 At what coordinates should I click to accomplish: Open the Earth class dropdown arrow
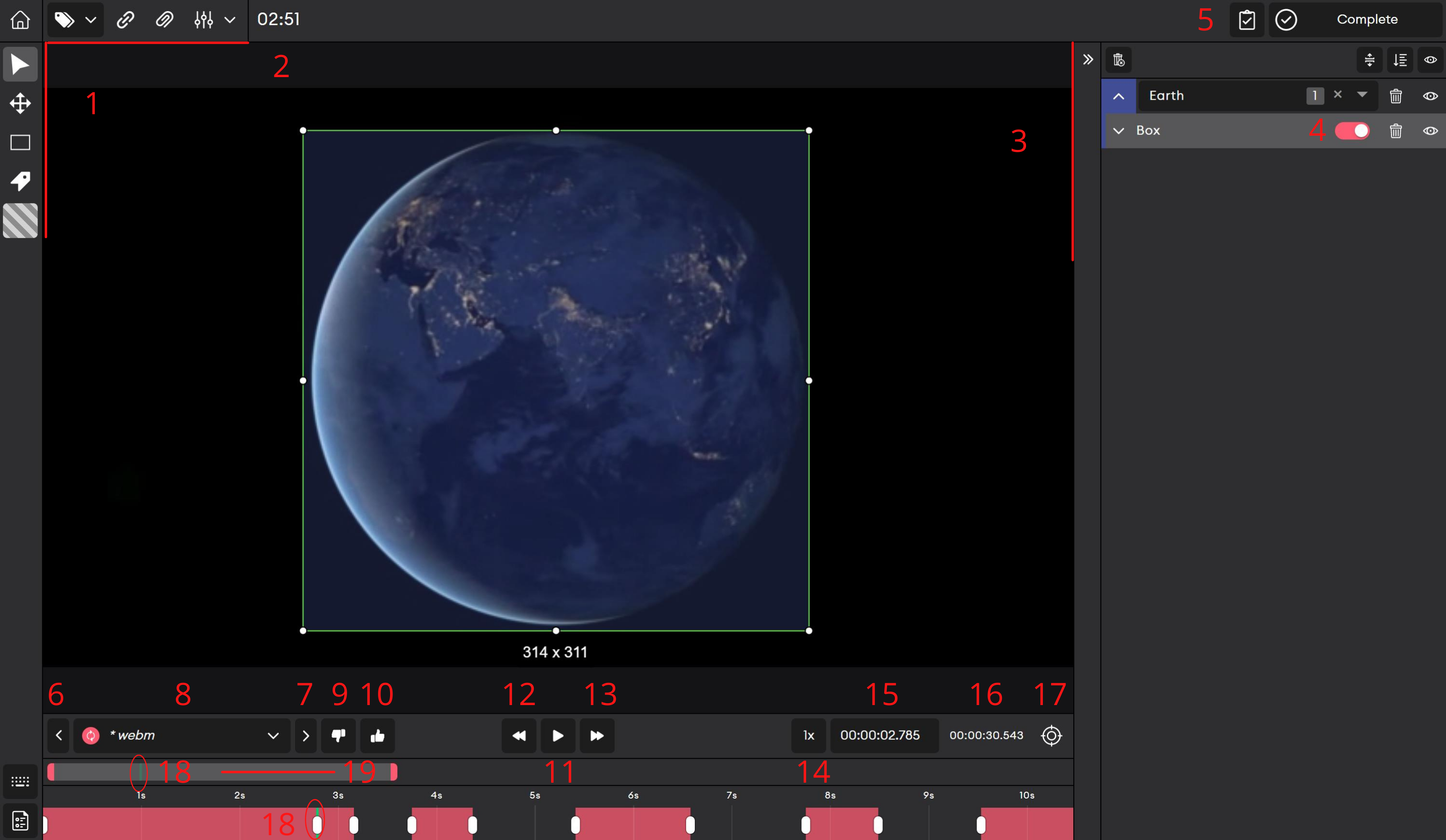tap(1362, 94)
